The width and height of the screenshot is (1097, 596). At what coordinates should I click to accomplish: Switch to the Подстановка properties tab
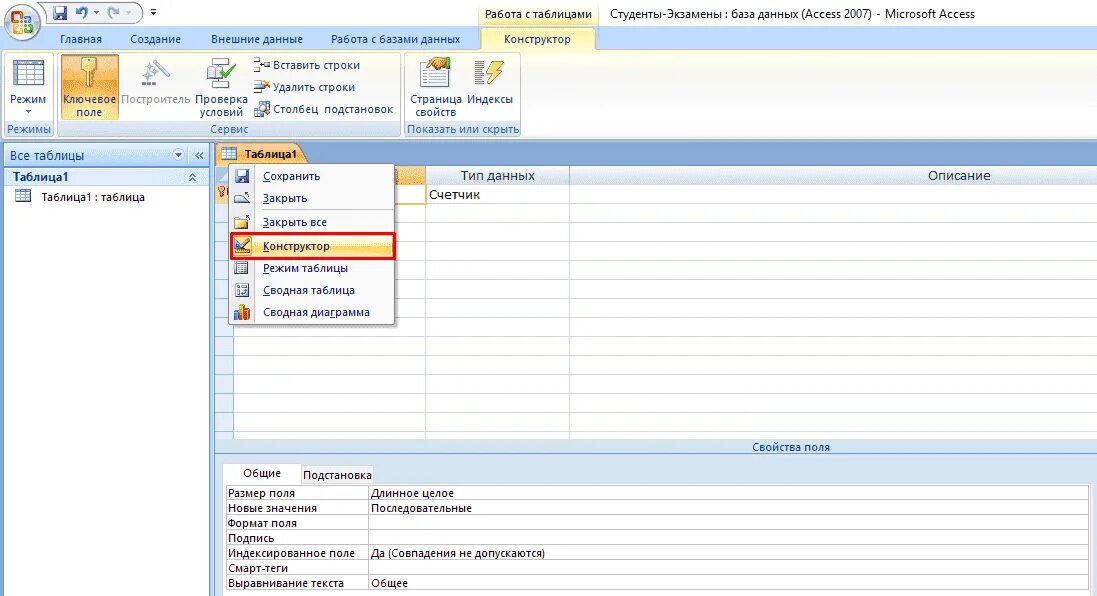pos(337,475)
